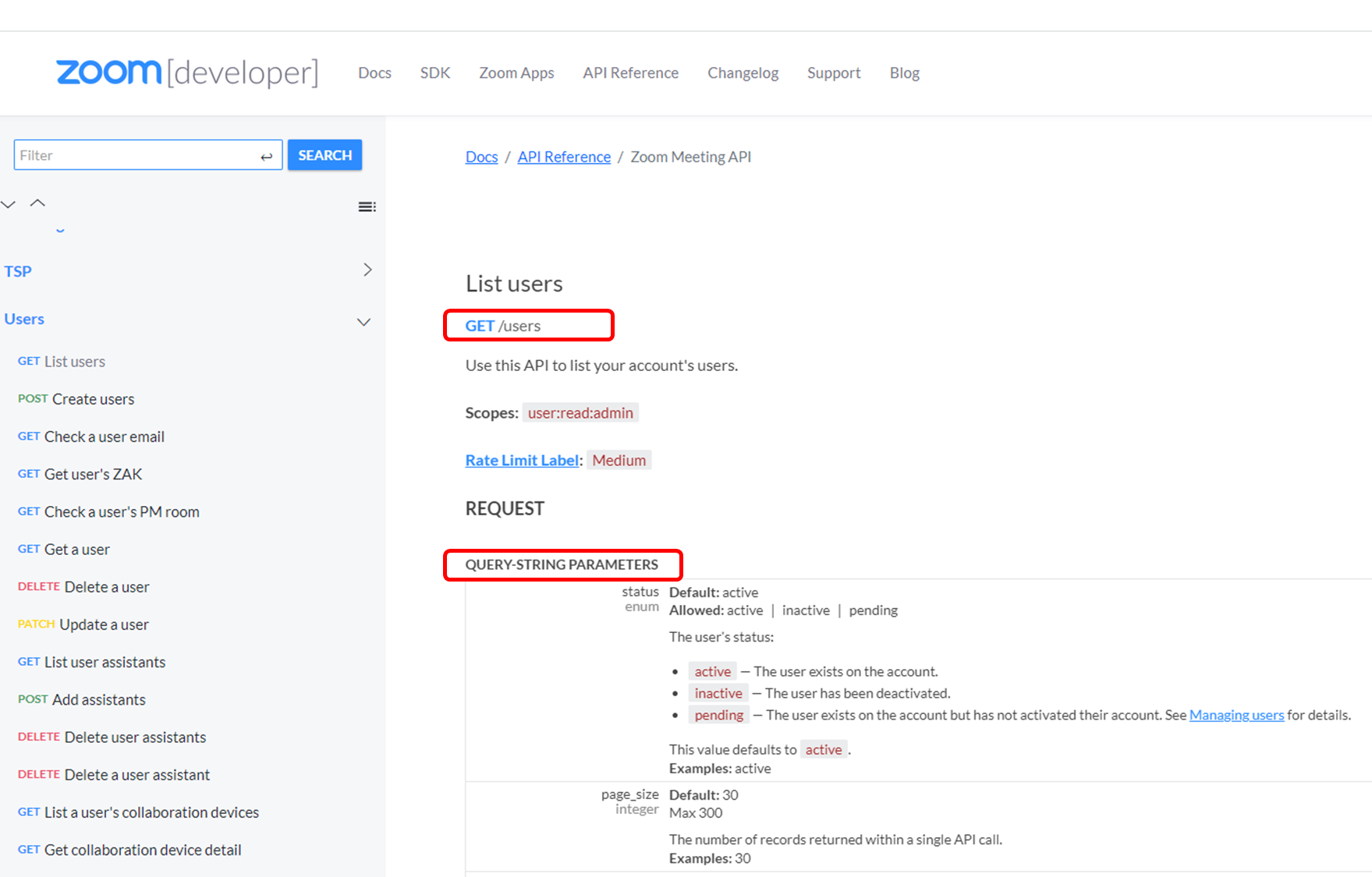Click the REQUEST heading
The width and height of the screenshot is (1372, 877).
tap(505, 509)
